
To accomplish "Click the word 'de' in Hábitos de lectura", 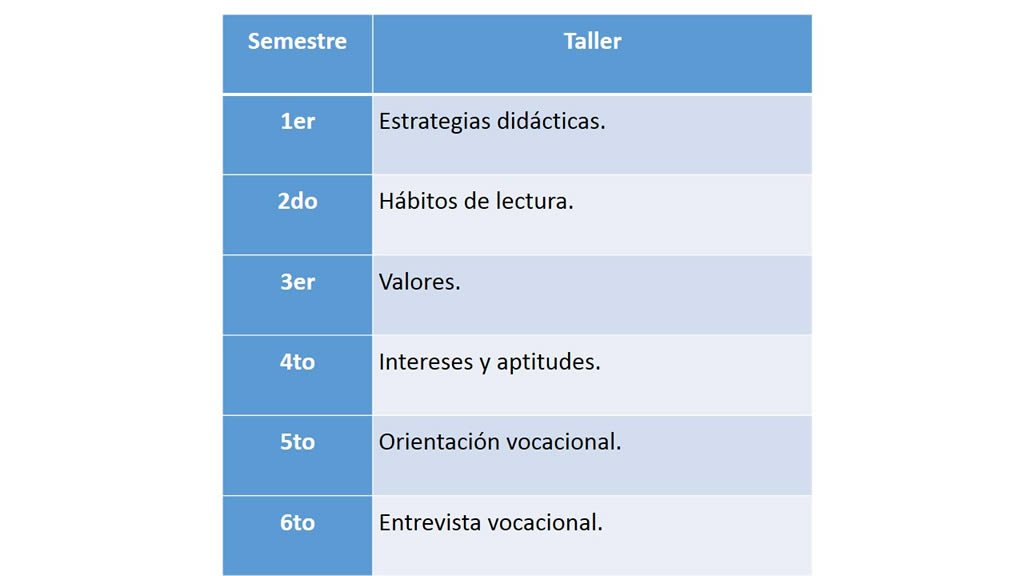I will coord(476,202).
